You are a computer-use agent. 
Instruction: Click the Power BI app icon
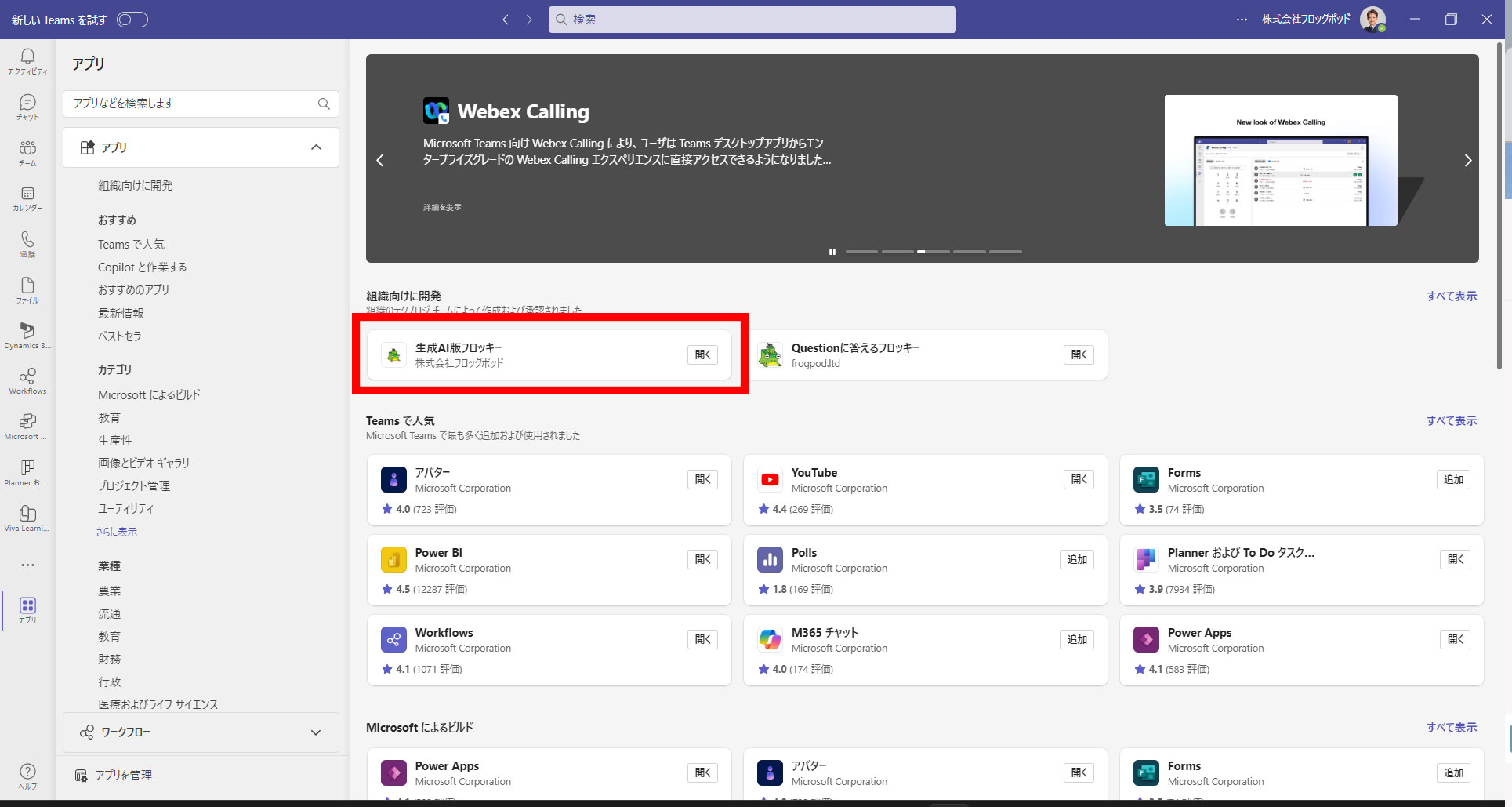point(393,560)
